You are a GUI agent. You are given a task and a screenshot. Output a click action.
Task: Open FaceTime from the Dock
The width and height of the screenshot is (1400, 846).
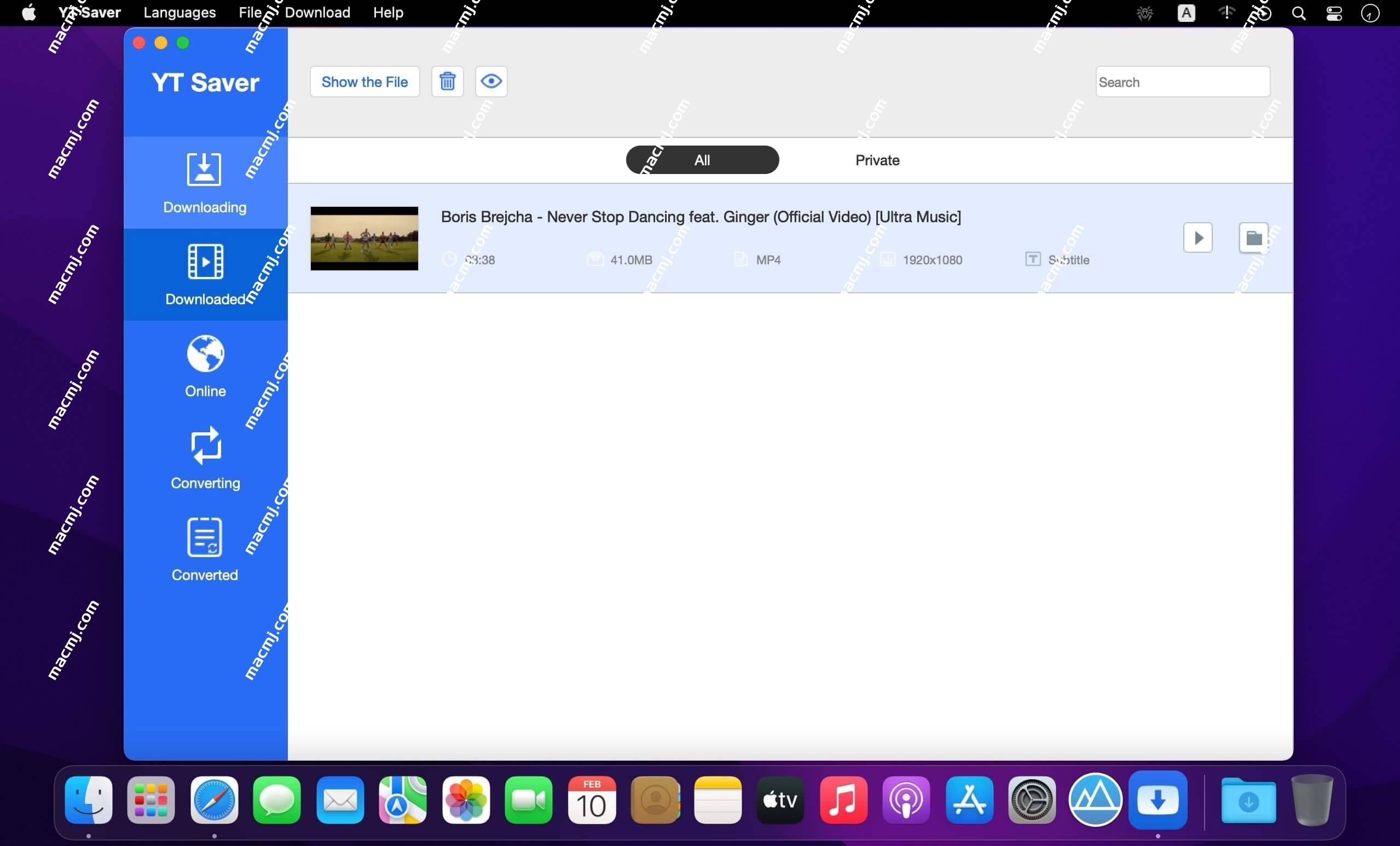click(528, 799)
